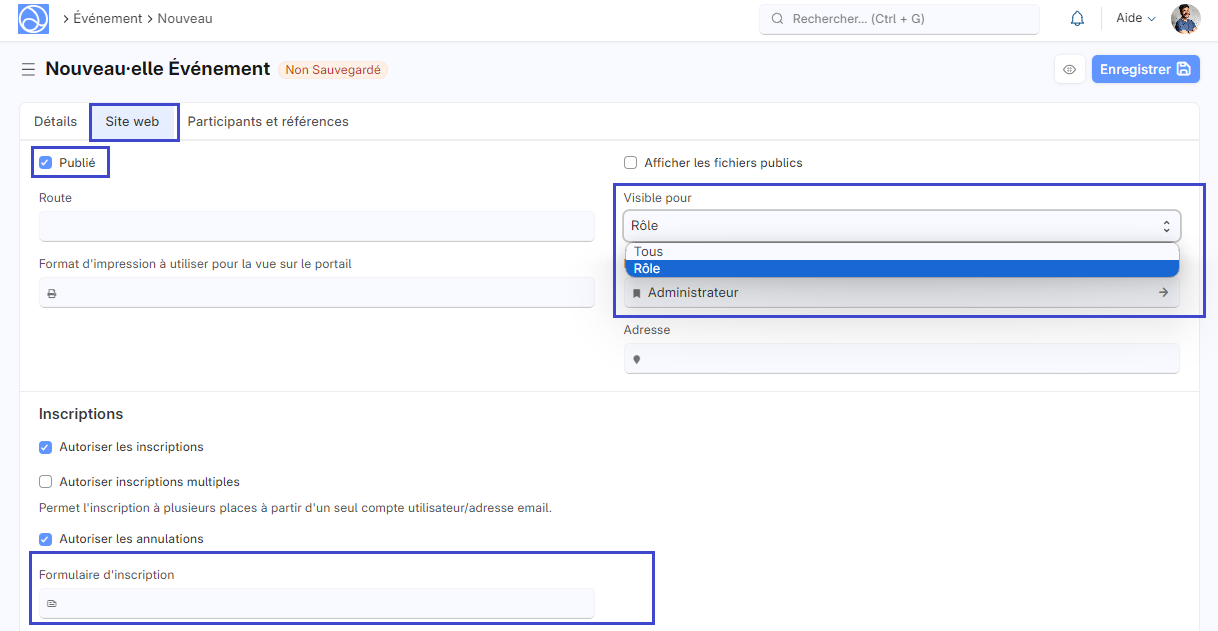Click the bookmark icon beside Administrateur
The image size is (1218, 631).
637,293
